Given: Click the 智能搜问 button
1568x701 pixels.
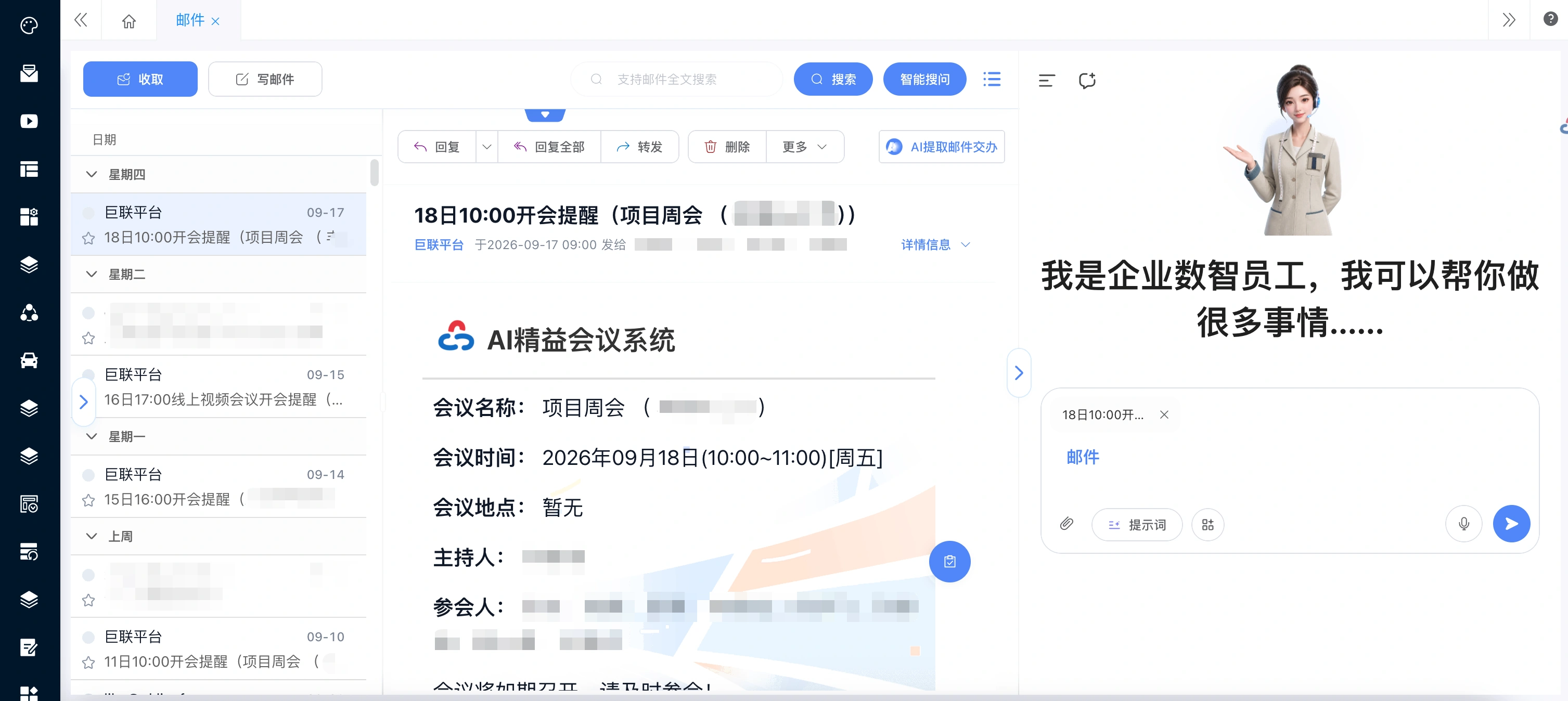Looking at the screenshot, I should [924, 79].
